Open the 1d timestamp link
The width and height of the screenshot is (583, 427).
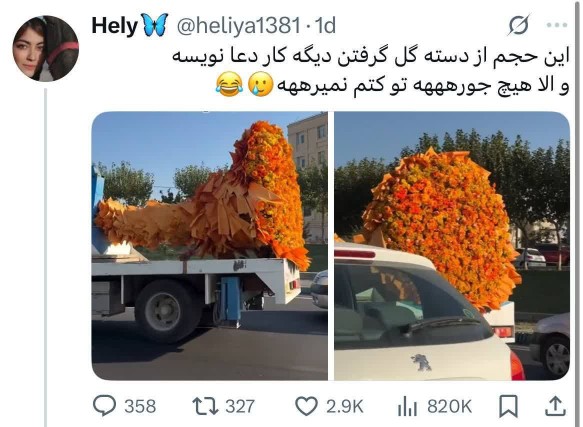[325, 26]
